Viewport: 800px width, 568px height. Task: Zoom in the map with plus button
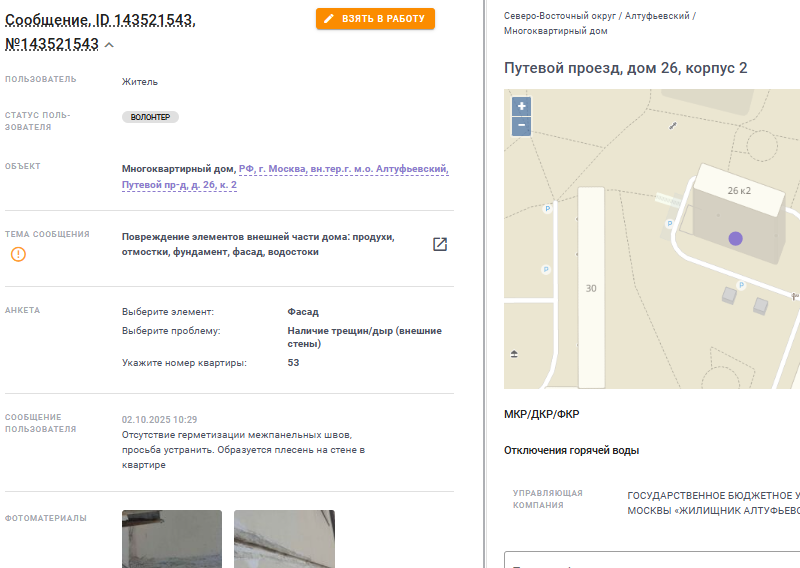point(521,107)
